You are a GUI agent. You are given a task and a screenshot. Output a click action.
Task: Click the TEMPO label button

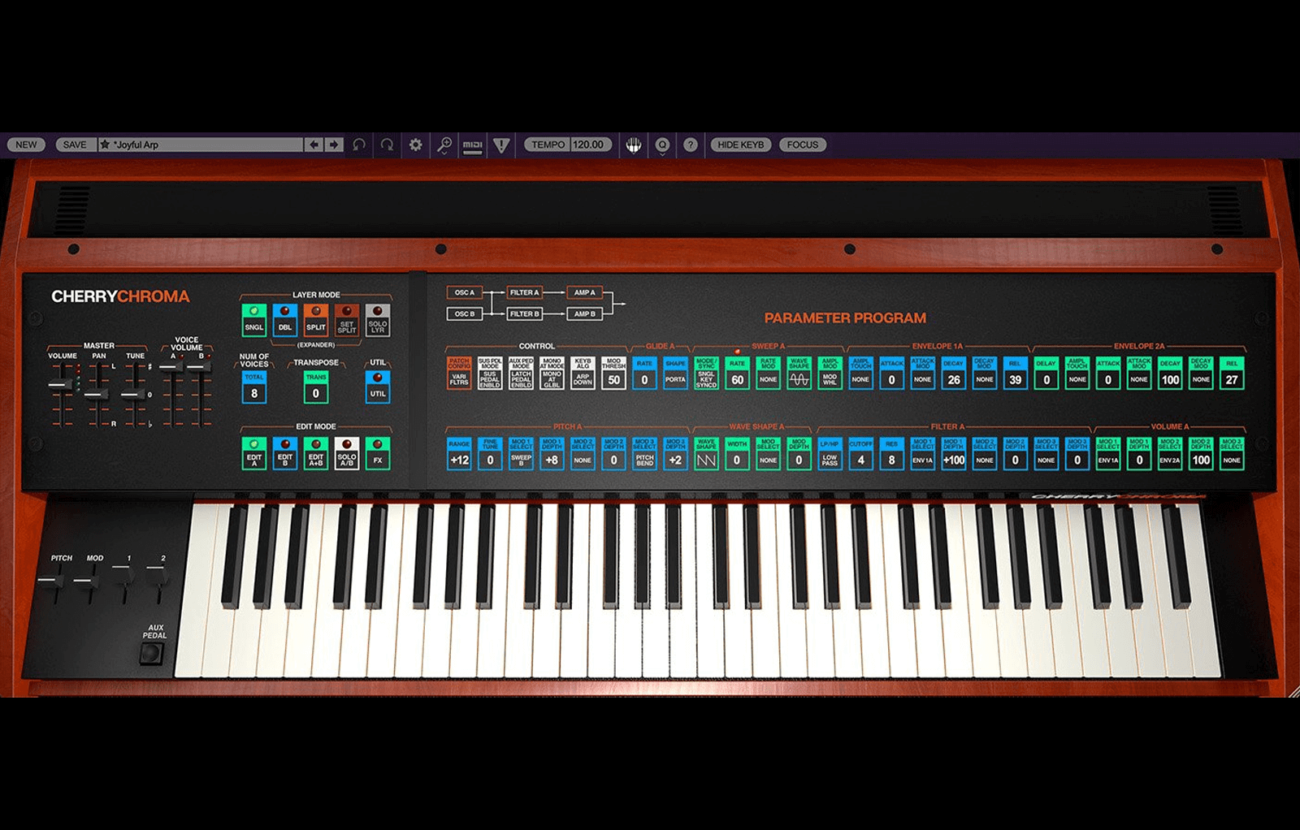548,145
